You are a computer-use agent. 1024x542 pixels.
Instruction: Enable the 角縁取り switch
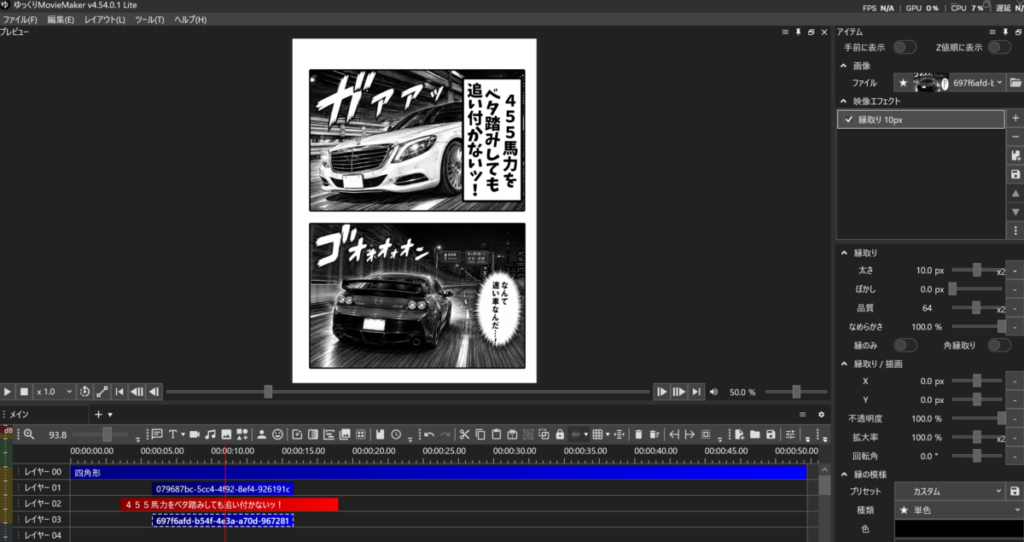[x=999, y=345]
